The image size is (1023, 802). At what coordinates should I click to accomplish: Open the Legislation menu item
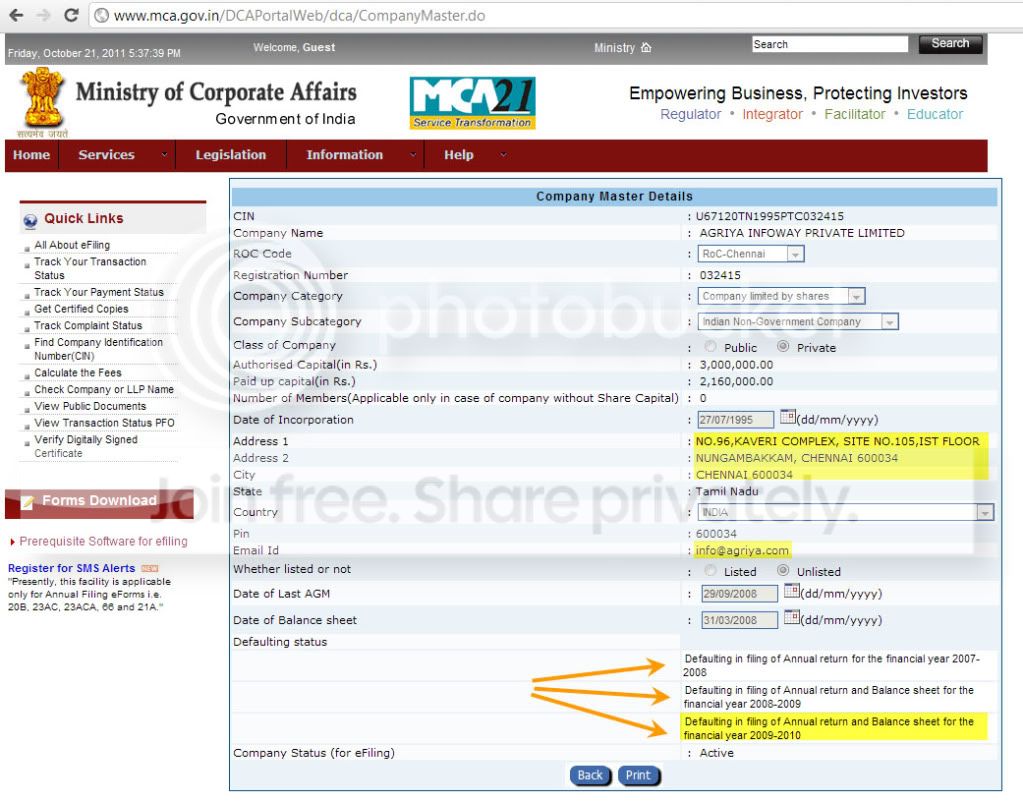coord(231,155)
